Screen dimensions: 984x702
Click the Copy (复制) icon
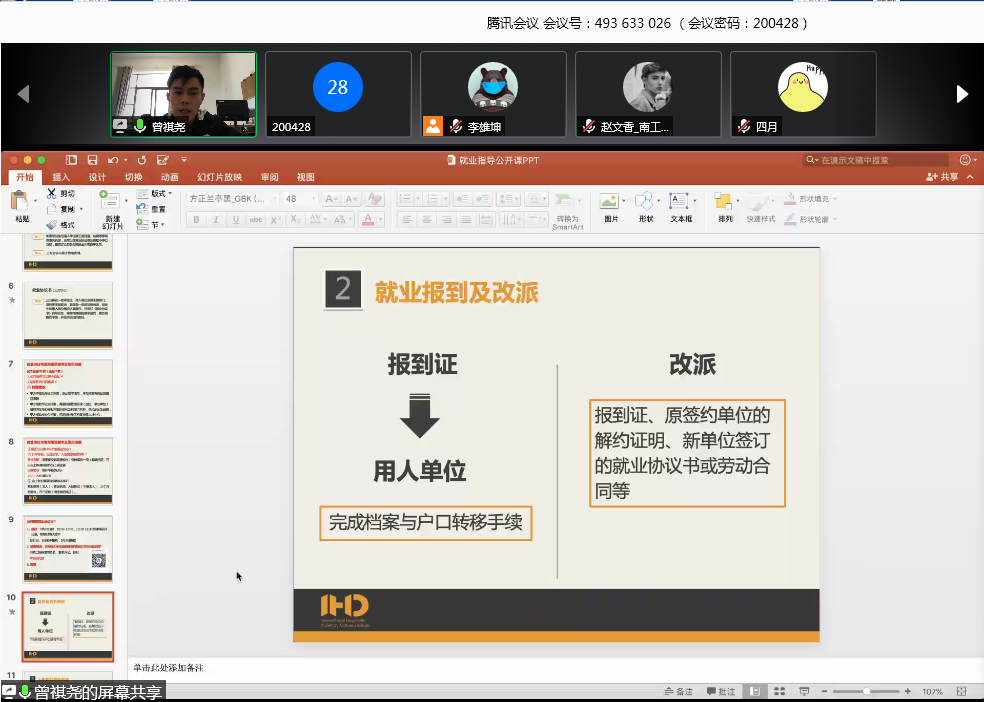51,209
